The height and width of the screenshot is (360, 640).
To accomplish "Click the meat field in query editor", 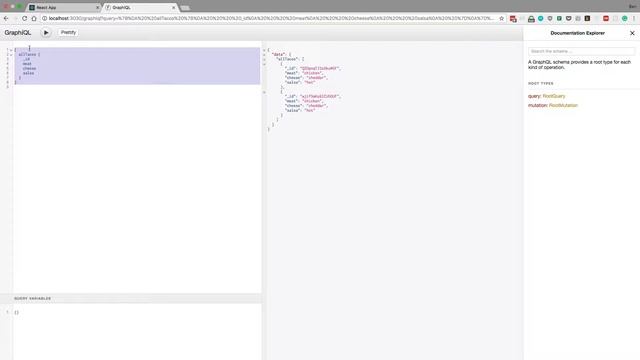I will click(x=27, y=64).
